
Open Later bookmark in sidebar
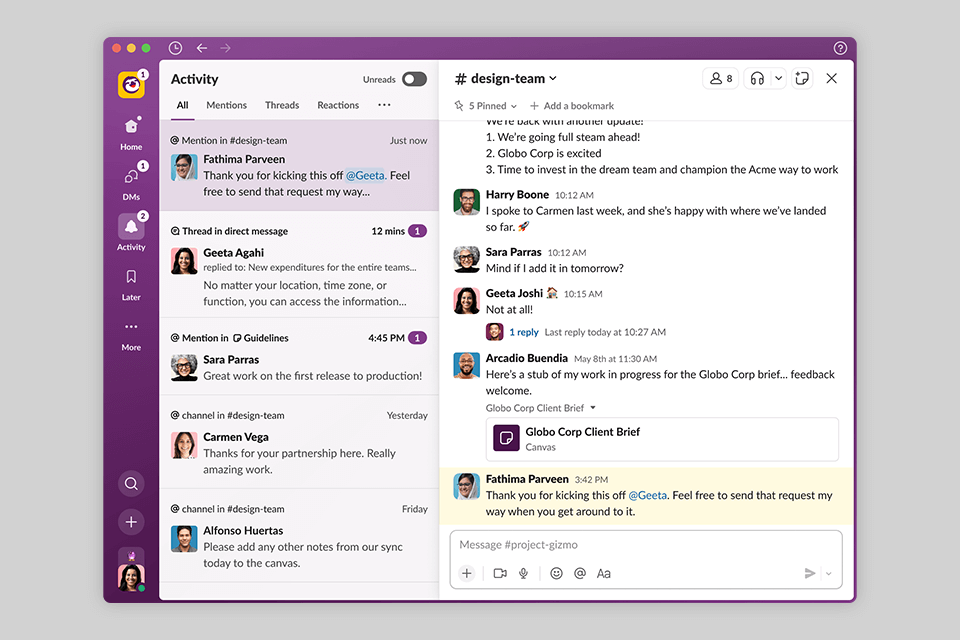(131, 285)
